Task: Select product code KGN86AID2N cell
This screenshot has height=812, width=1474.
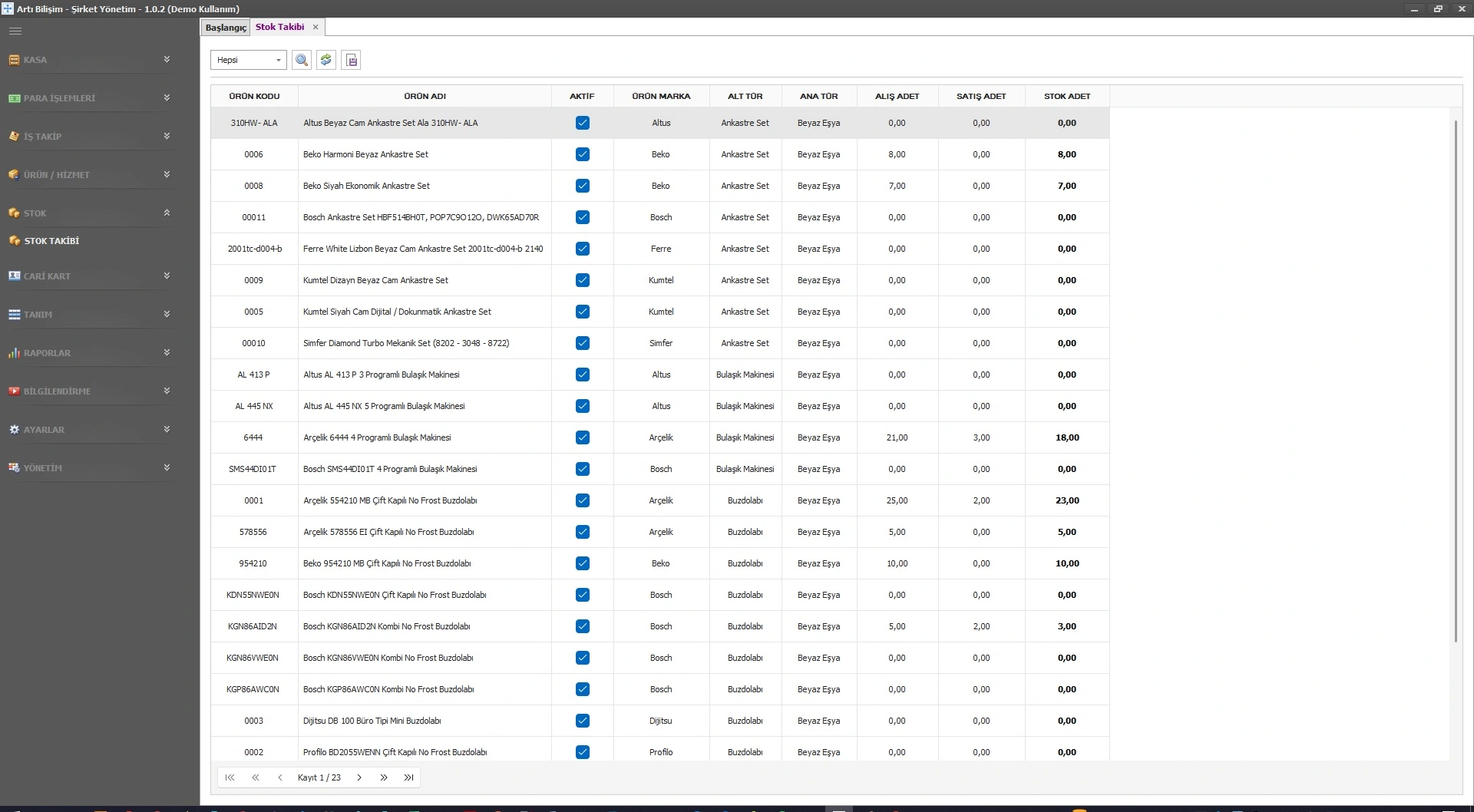Action: [x=253, y=626]
